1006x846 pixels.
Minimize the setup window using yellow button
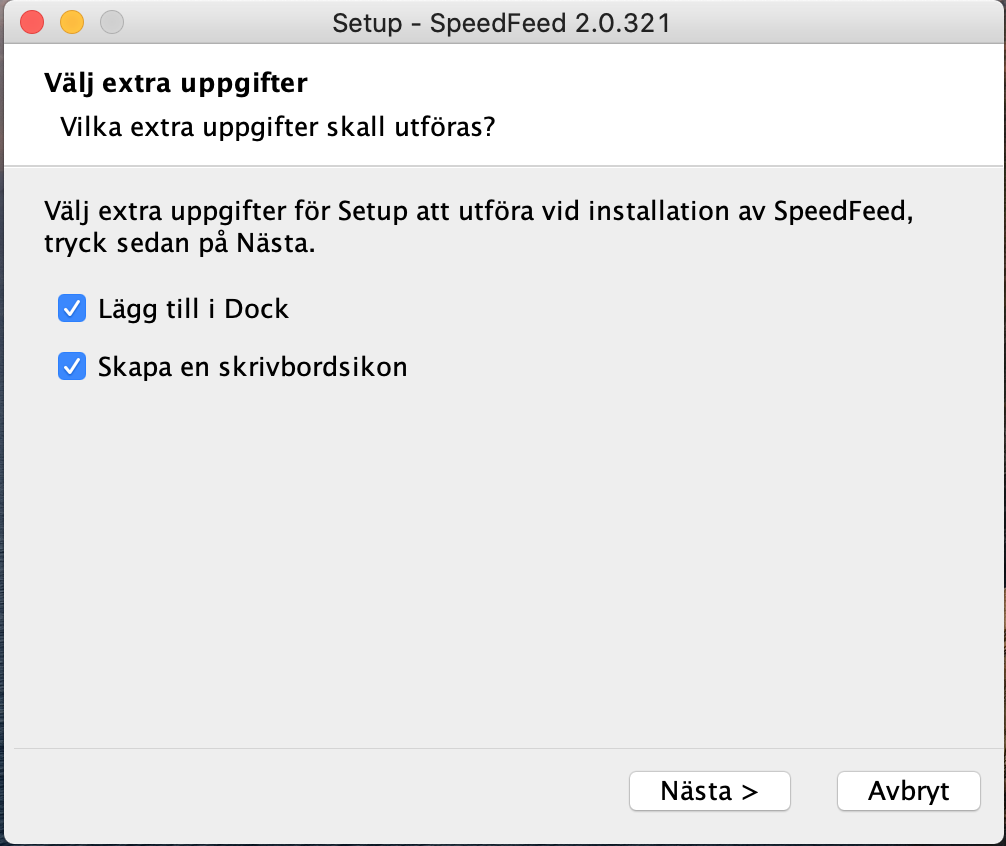72,22
